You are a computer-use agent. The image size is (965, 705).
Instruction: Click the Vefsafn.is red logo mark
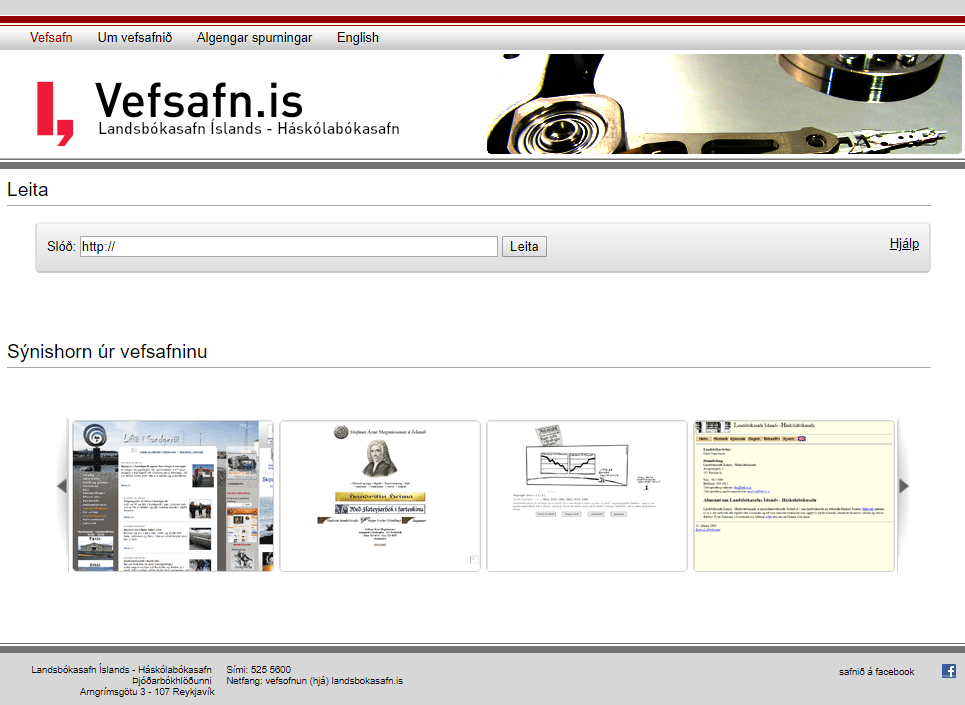point(55,114)
